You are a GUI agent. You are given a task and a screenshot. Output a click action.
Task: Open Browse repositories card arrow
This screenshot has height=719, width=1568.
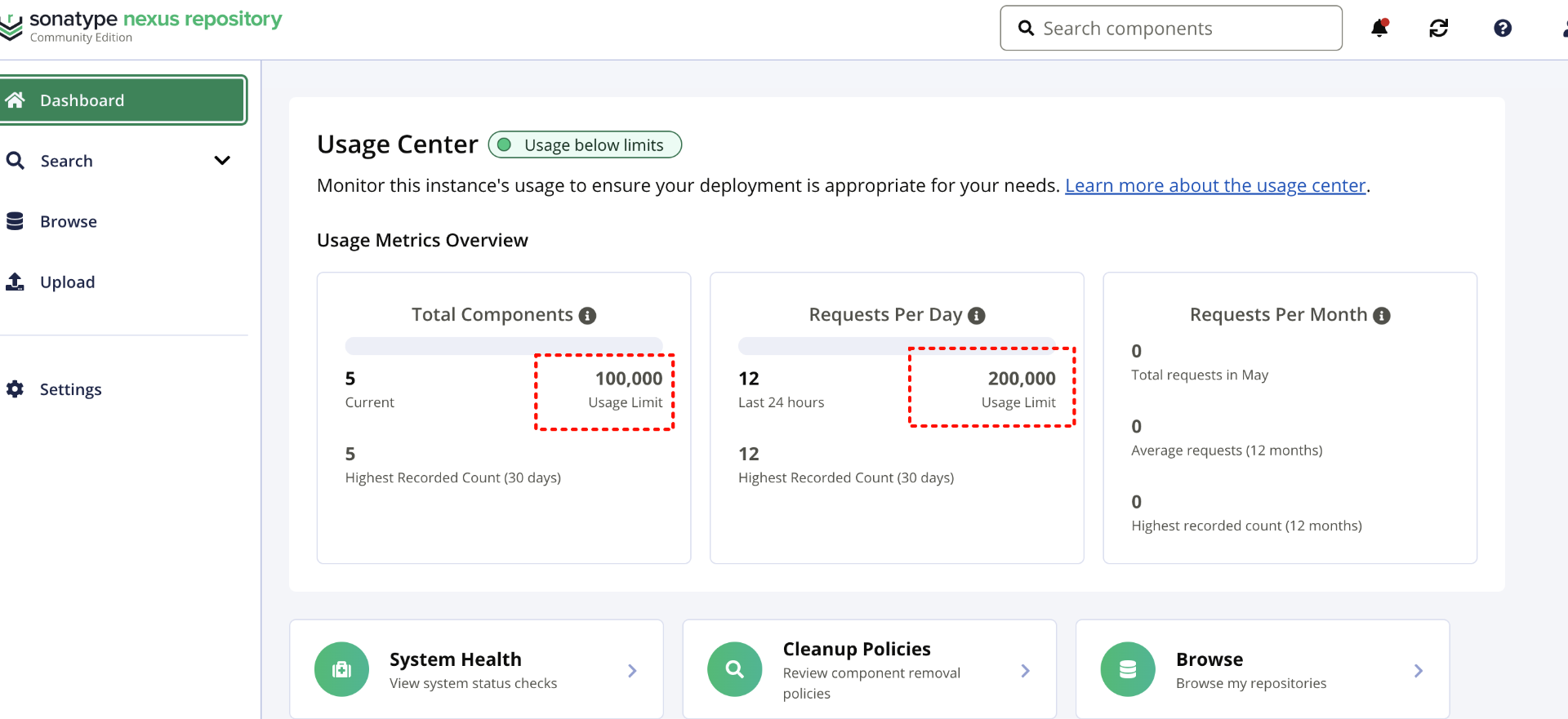1418,671
